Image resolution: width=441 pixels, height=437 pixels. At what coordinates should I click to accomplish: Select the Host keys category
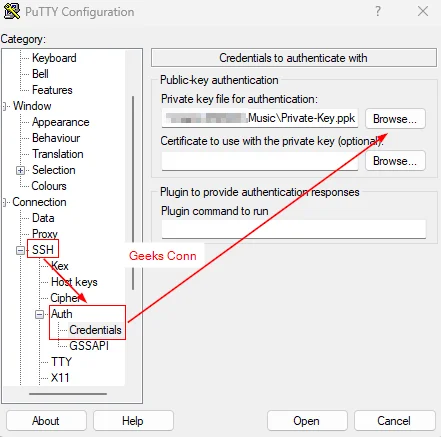pyautogui.click(x=74, y=282)
